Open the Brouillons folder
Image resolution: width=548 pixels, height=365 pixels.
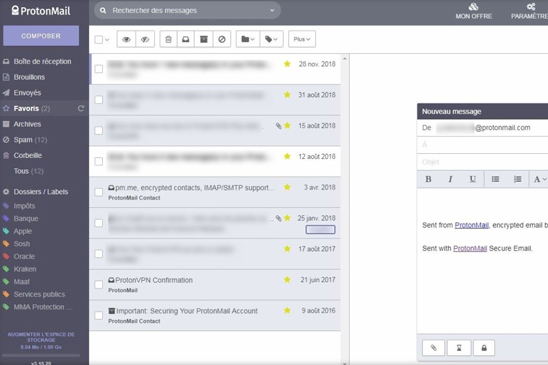click(29, 77)
